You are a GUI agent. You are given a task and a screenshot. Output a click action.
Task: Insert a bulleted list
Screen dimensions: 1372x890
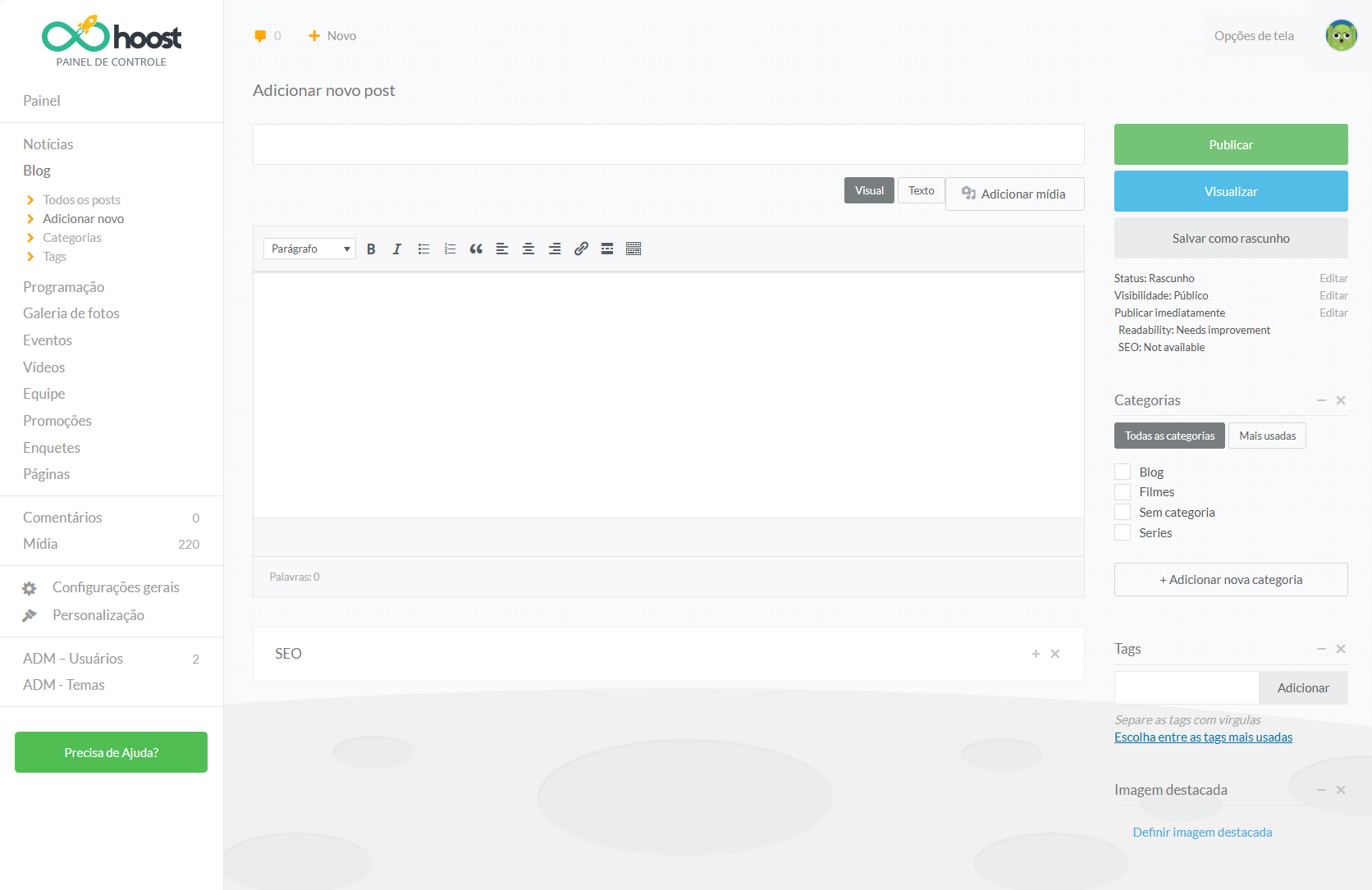coord(423,249)
